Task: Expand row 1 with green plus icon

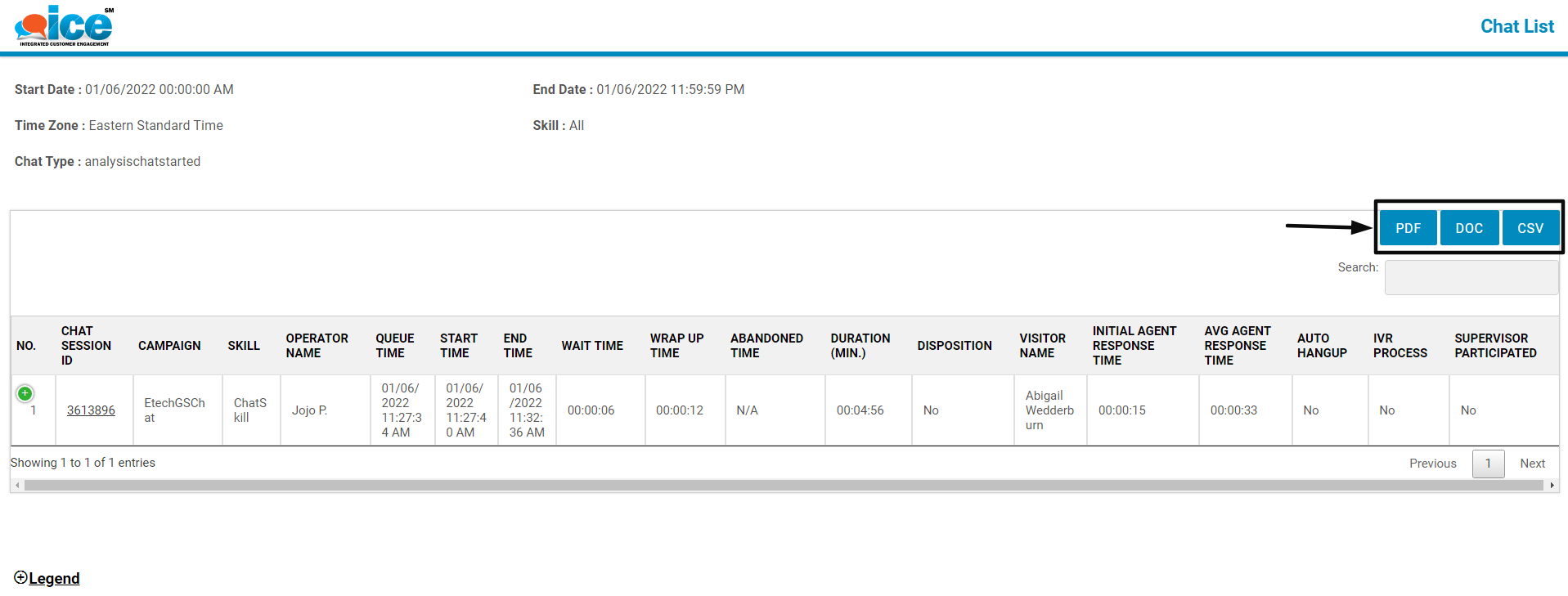Action: pyautogui.click(x=25, y=393)
